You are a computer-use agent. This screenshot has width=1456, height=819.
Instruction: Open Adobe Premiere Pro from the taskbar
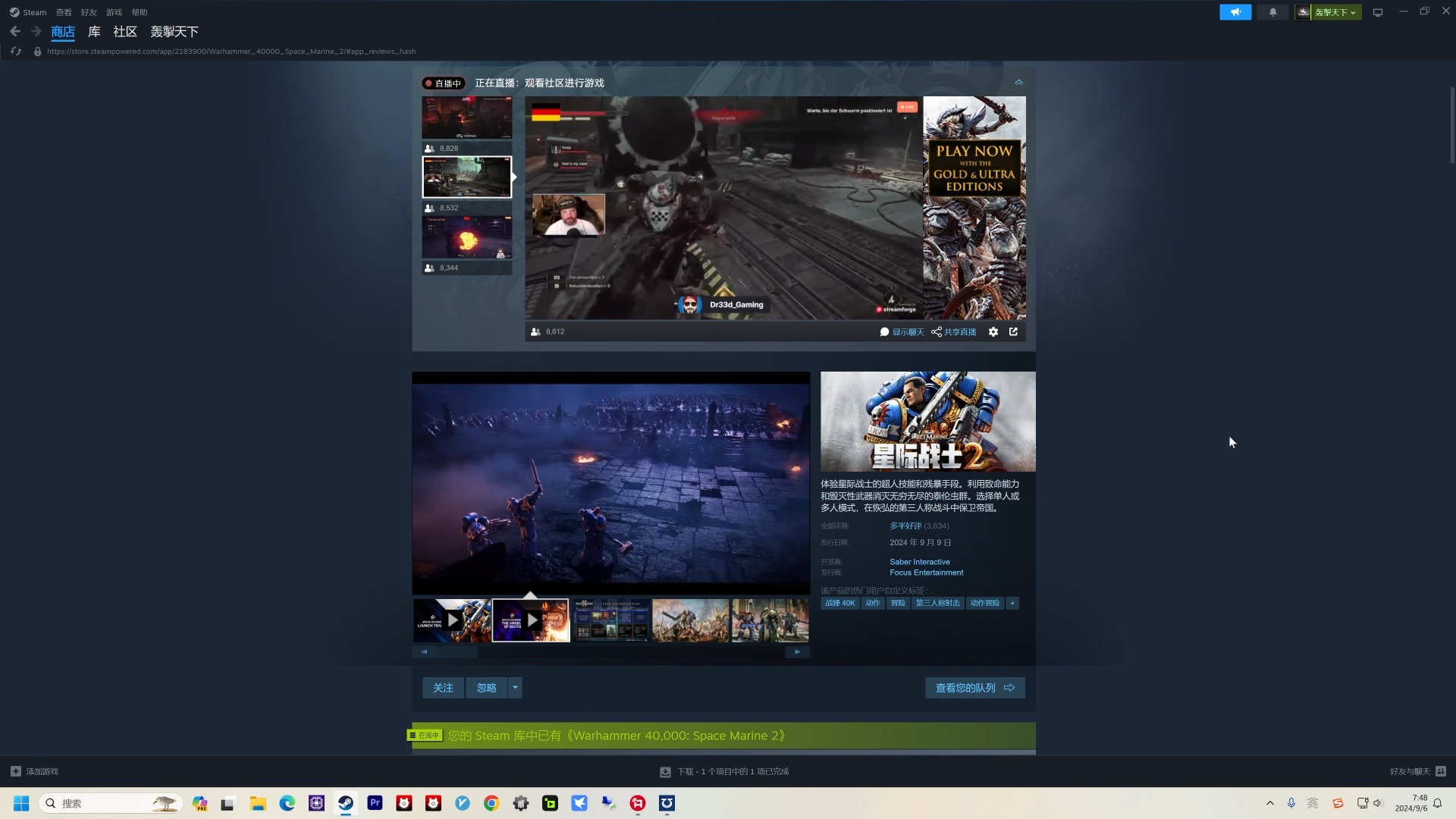(375, 803)
